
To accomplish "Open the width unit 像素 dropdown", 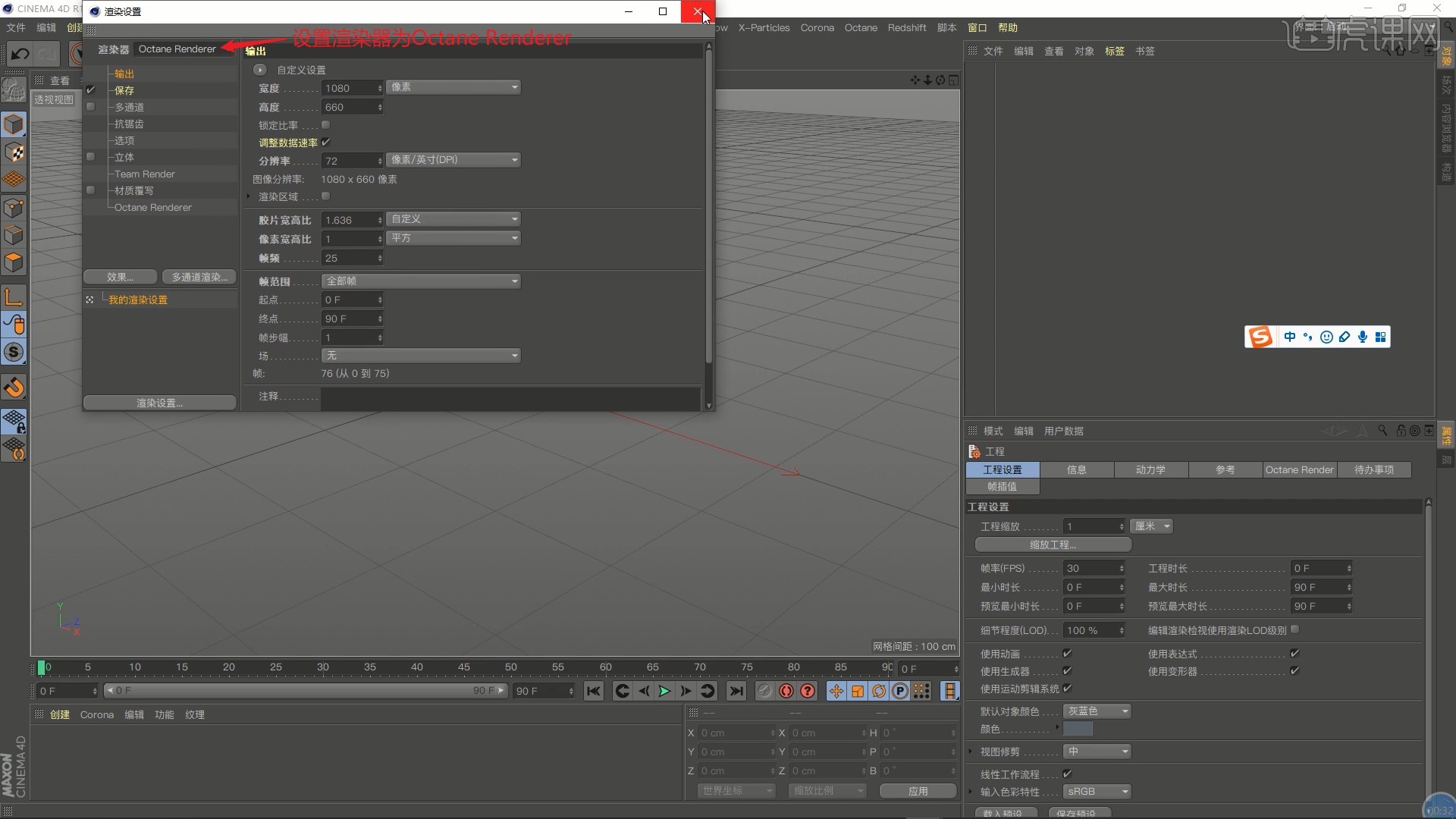I will [453, 87].
